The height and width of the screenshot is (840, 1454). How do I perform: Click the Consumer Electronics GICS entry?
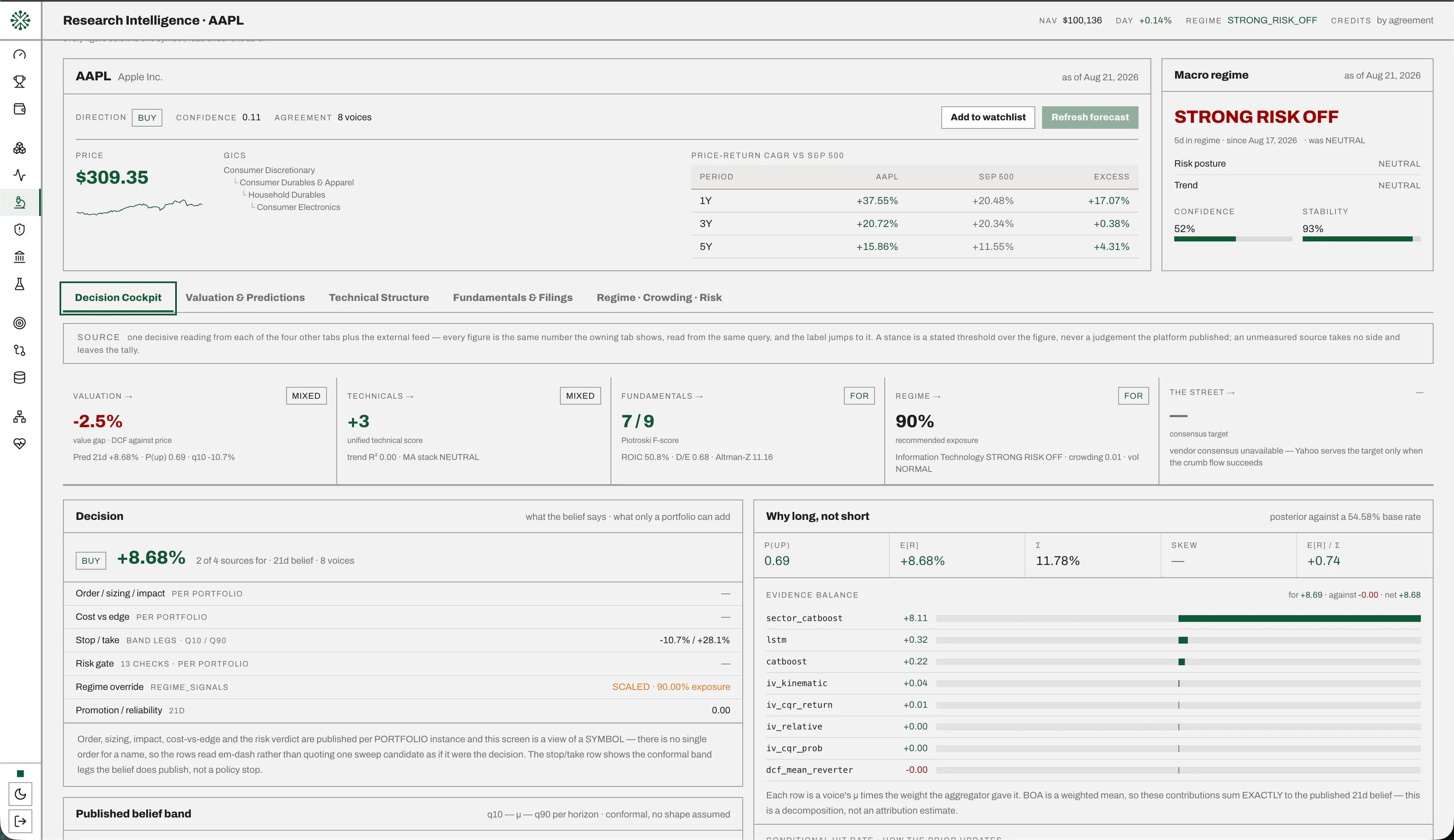[298, 207]
